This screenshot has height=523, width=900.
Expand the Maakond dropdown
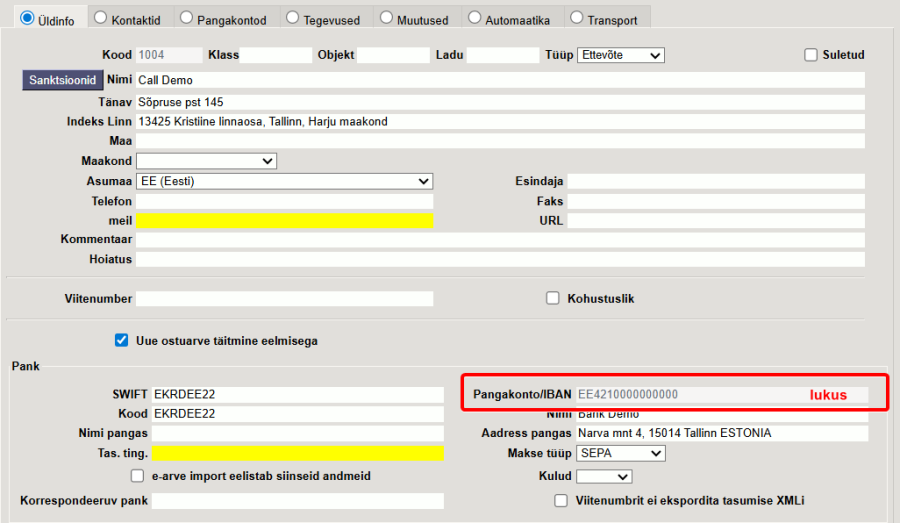click(x=206, y=161)
